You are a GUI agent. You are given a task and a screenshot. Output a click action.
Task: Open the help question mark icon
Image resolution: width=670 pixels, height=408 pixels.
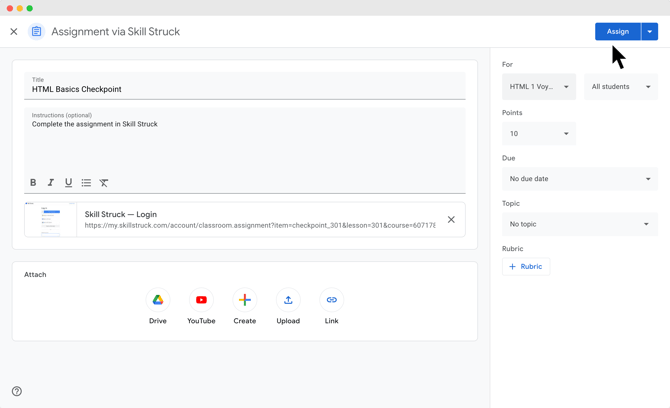click(17, 391)
